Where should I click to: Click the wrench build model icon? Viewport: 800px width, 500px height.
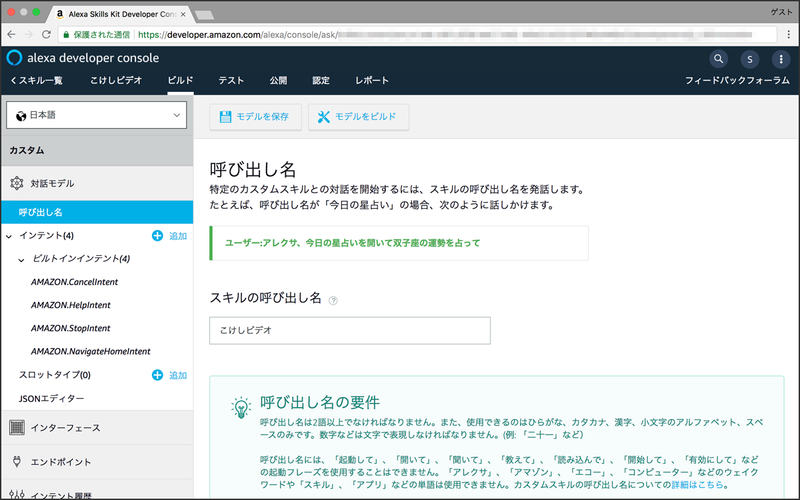click(x=323, y=117)
